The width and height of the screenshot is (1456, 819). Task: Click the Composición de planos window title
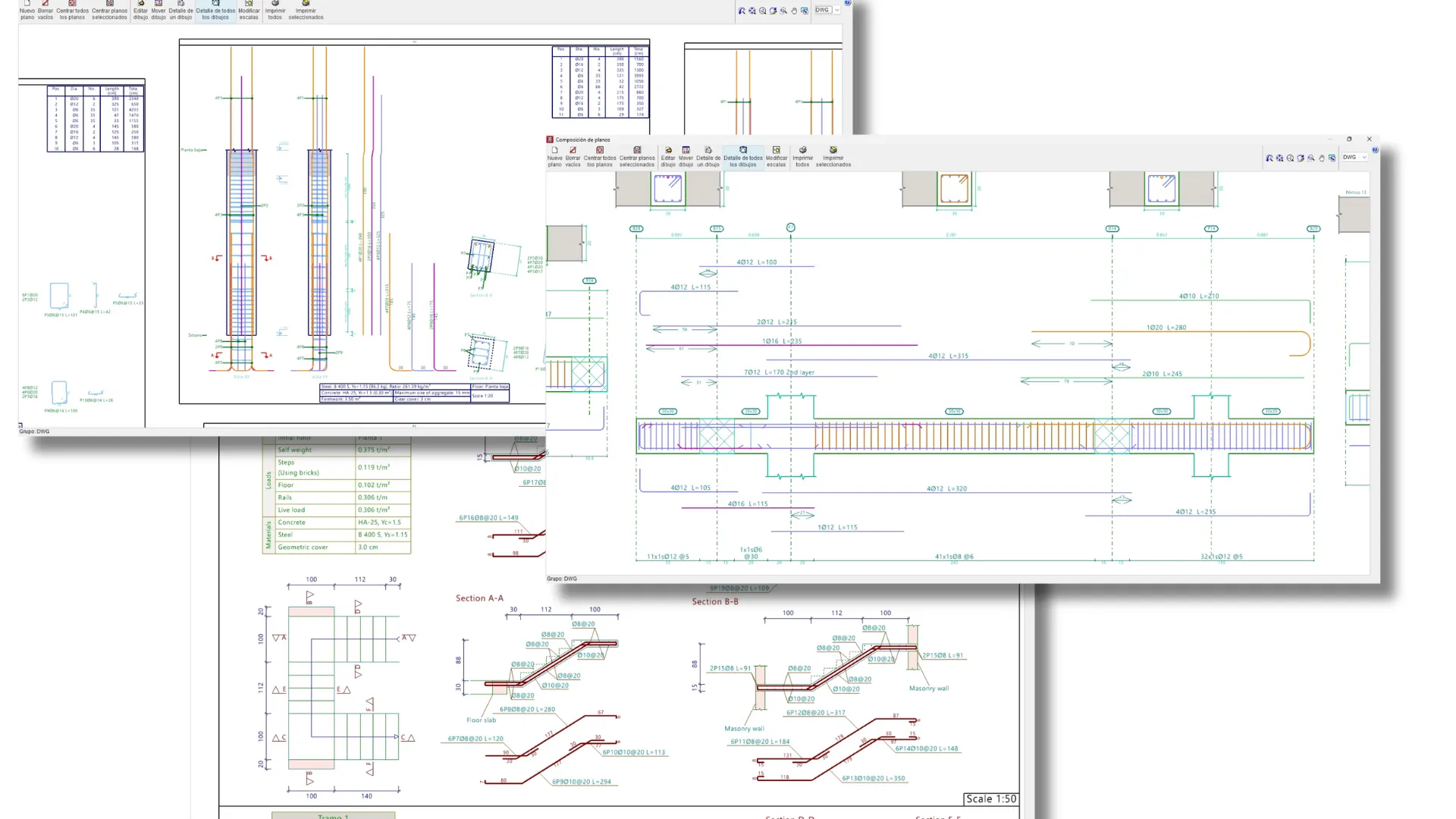(x=582, y=140)
